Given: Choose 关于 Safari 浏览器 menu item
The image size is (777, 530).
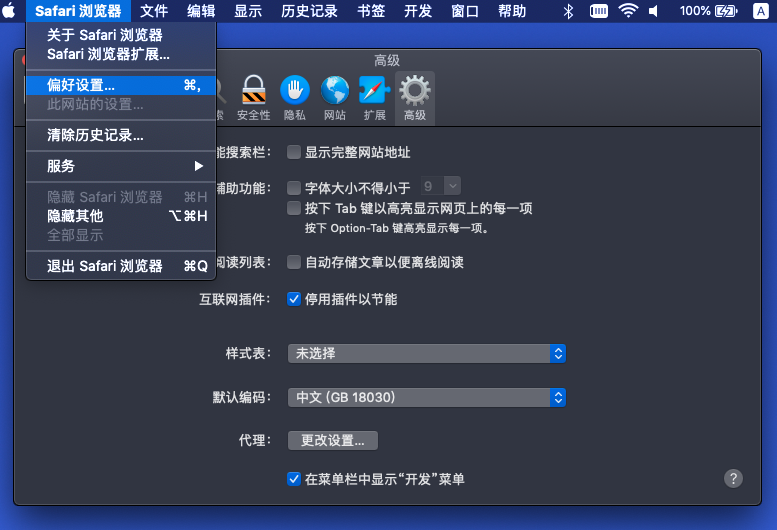Looking at the screenshot, I should [x=121, y=35].
